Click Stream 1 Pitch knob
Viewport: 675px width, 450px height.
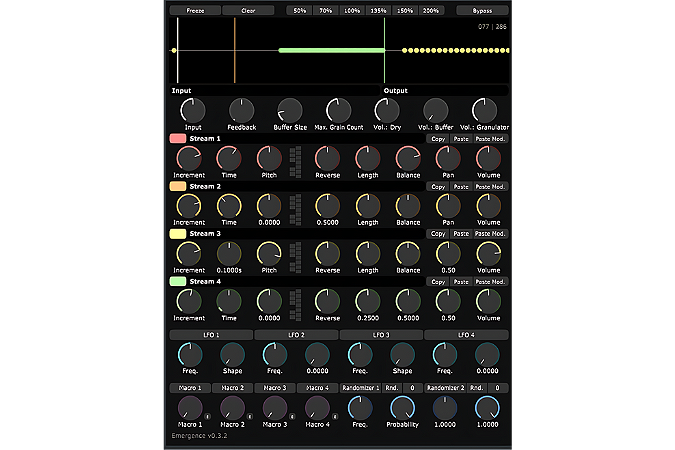pyautogui.click(x=269, y=158)
